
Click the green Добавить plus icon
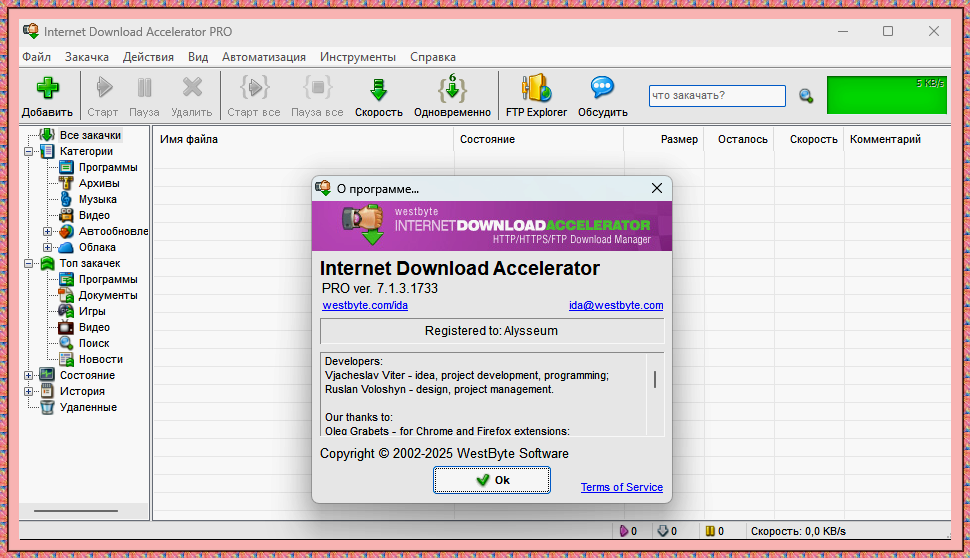tap(47, 88)
